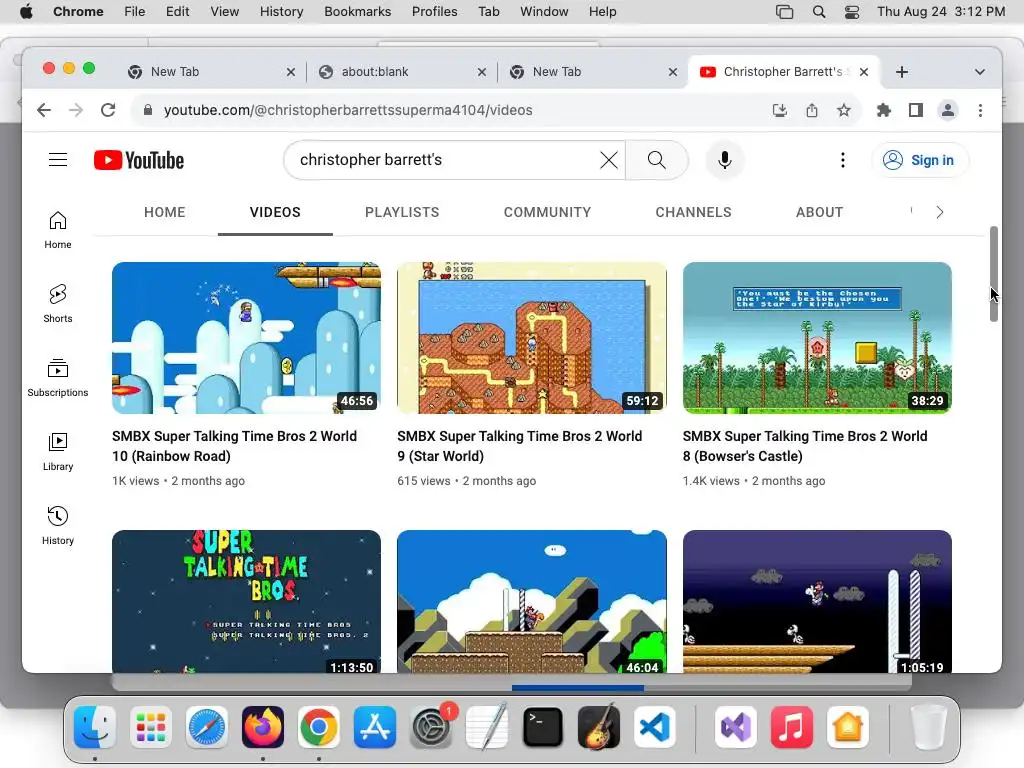Open Control Center in menu bar
This screenshot has width=1024, height=768.
tap(852, 12)
